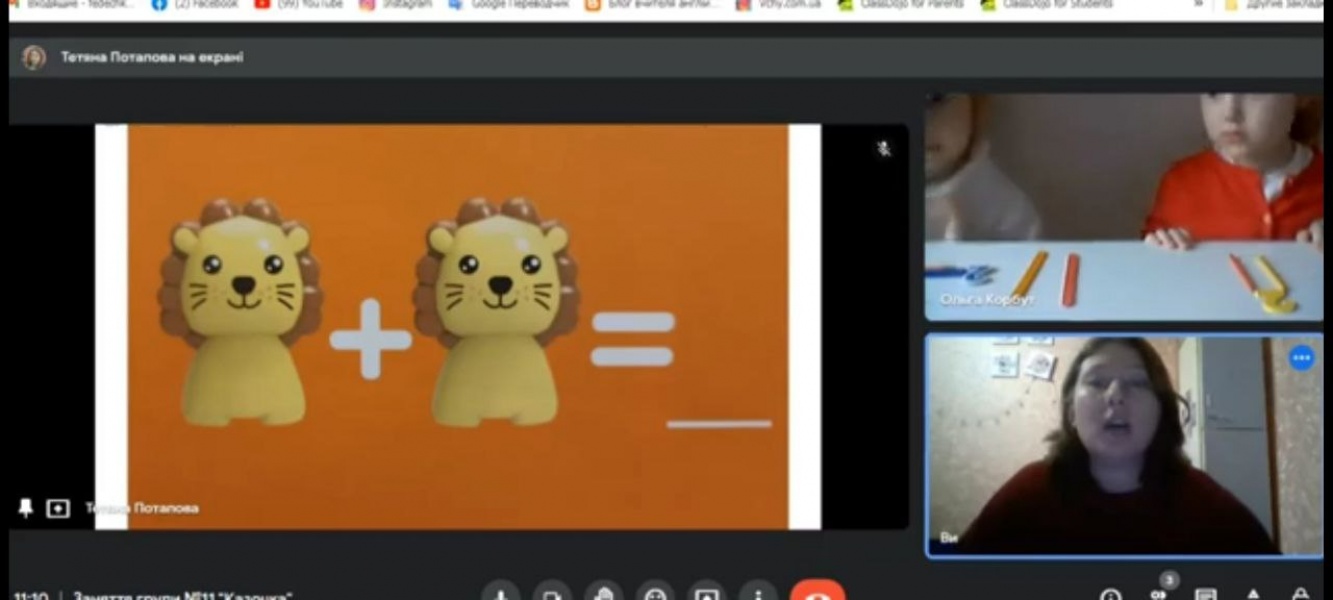1333x600 pixels.
Task: Open the YouTube bookmark
Action: click(x=298, y=5)
